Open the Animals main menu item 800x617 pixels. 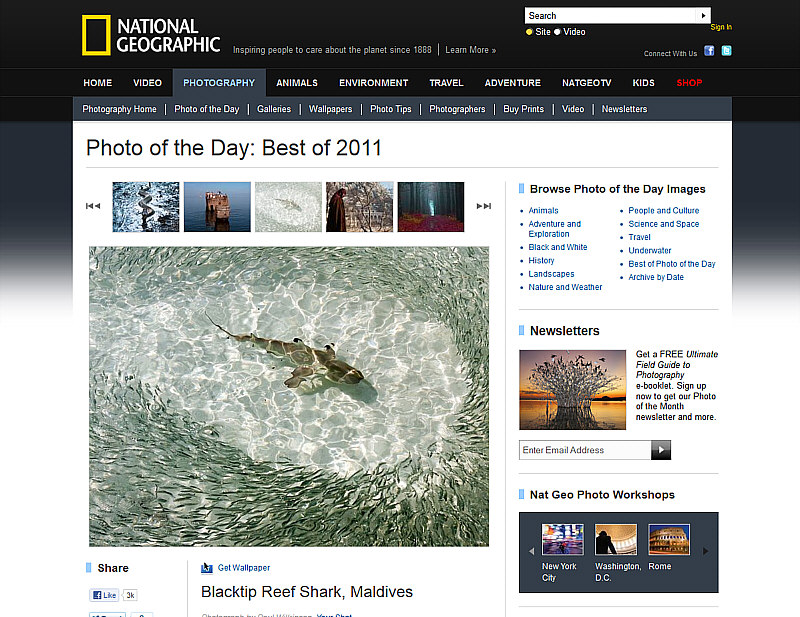[297, 83]
